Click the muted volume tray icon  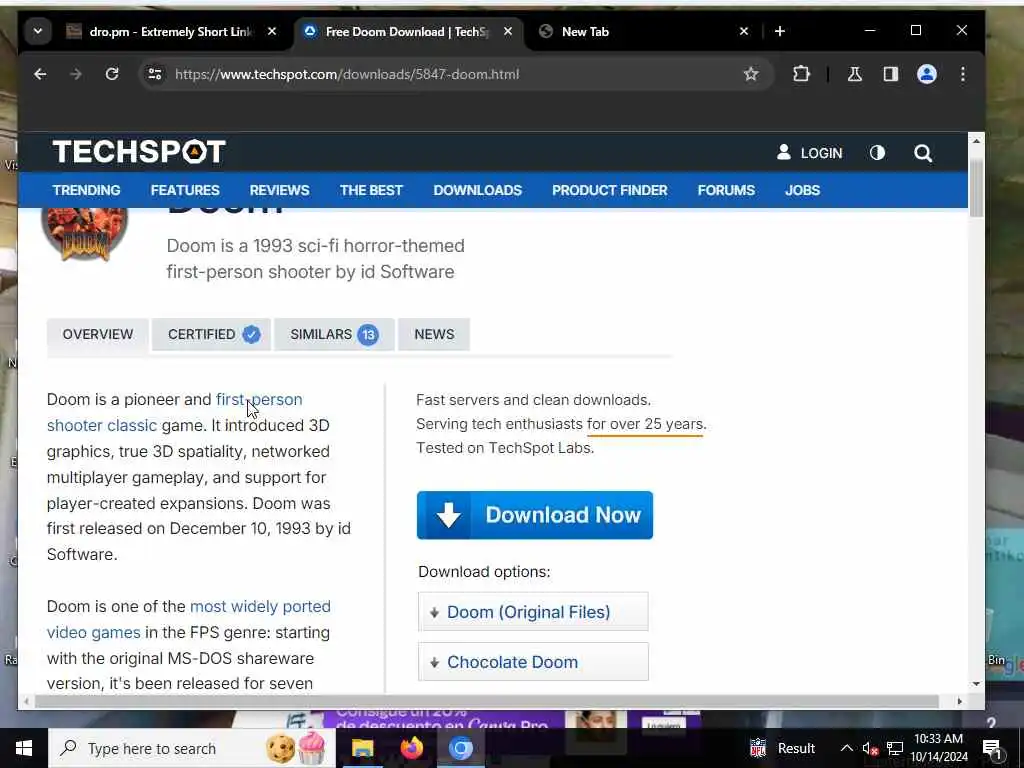(870, 748)
